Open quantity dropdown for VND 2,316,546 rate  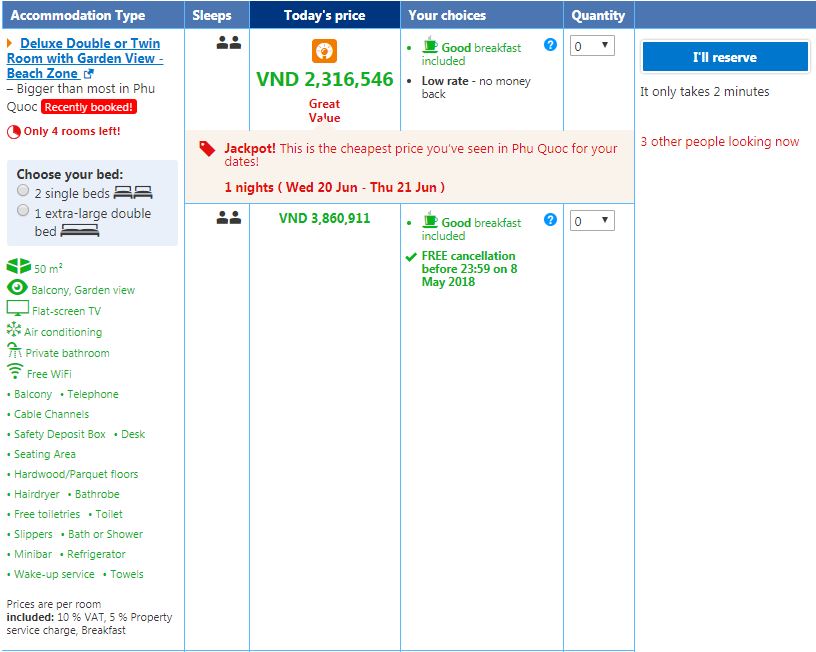click(x=592, y=46)
